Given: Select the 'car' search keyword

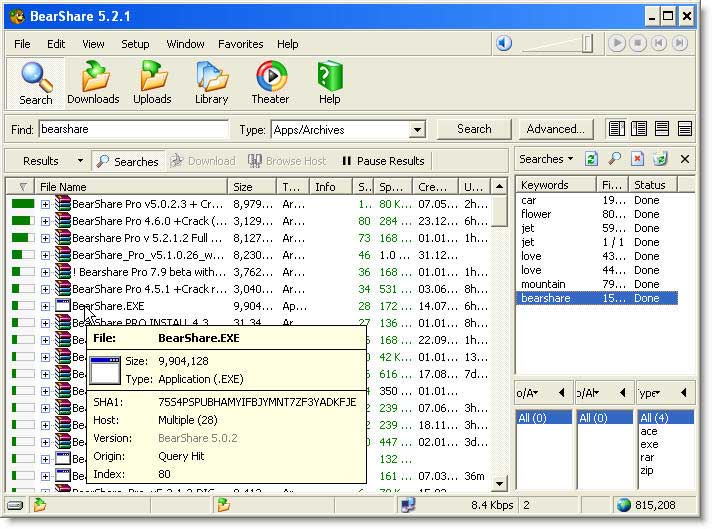Looking at the screenshot, I should pos(529,200).
